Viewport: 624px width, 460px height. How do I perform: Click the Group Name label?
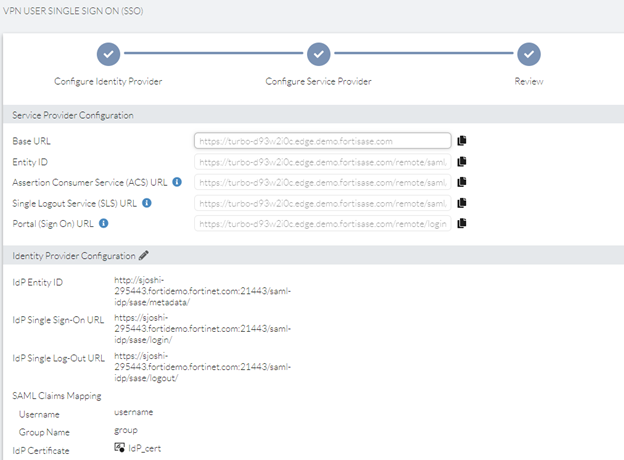44,432
